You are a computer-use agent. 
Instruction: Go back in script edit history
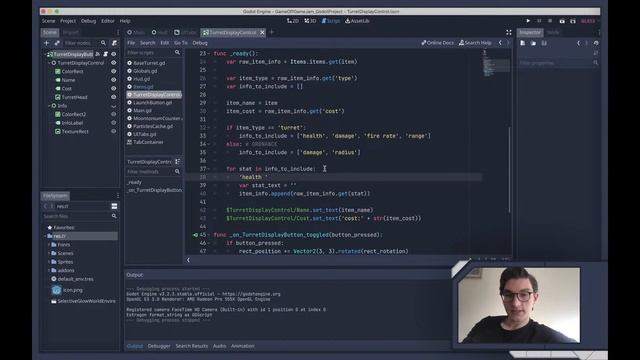500,42
